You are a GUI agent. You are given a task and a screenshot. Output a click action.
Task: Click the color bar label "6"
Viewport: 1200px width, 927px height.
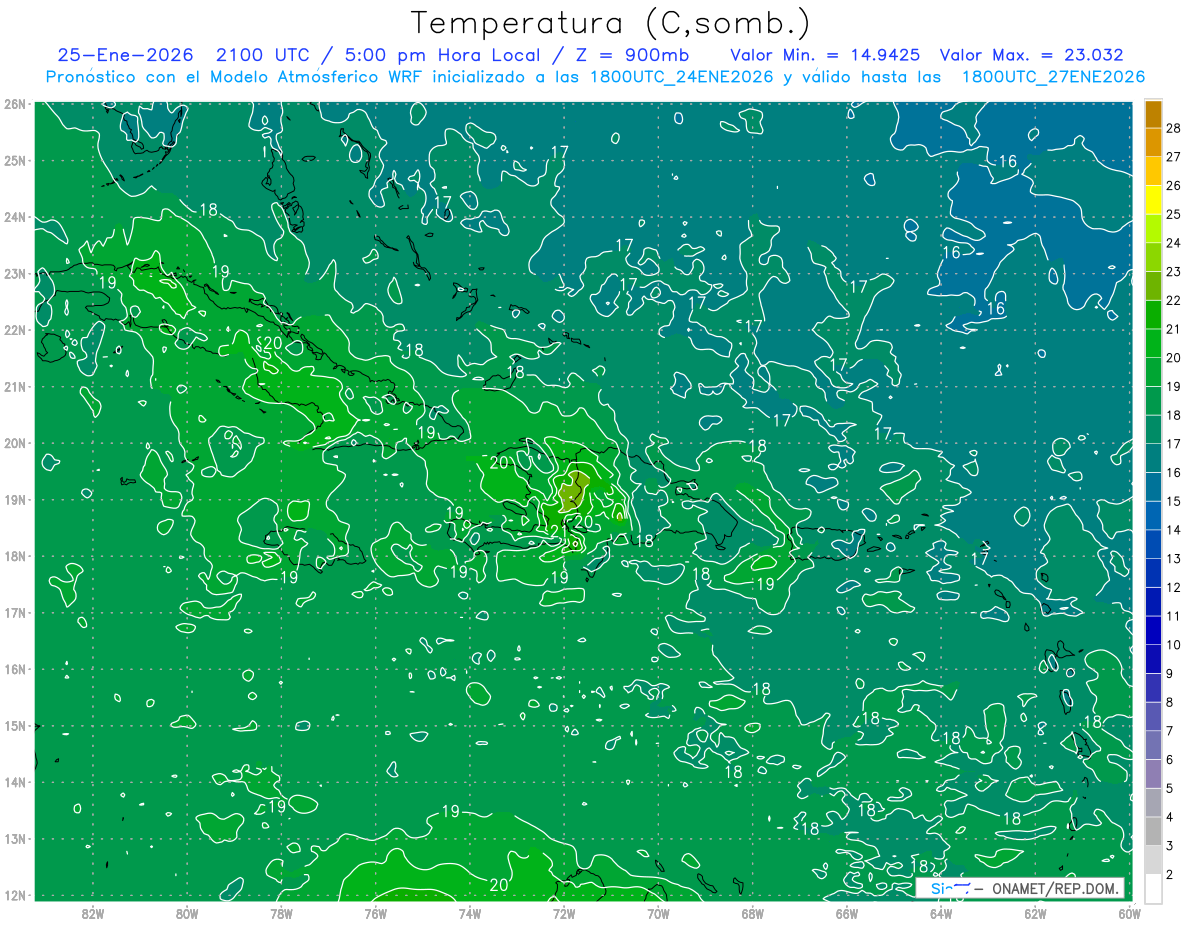(1170, 760)
